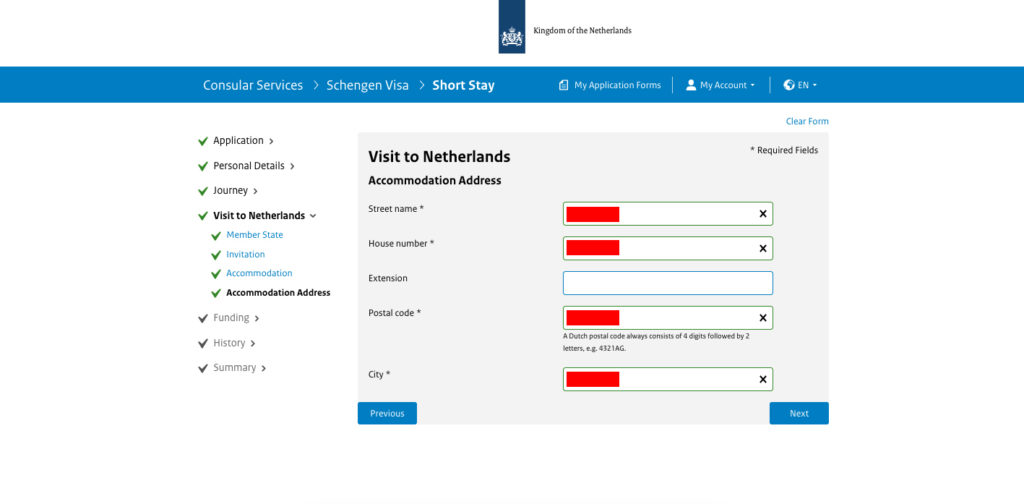The height and width of the screenshot is (504, 1024).
Task: Click the globe language icon
Action: pos(788,85)
